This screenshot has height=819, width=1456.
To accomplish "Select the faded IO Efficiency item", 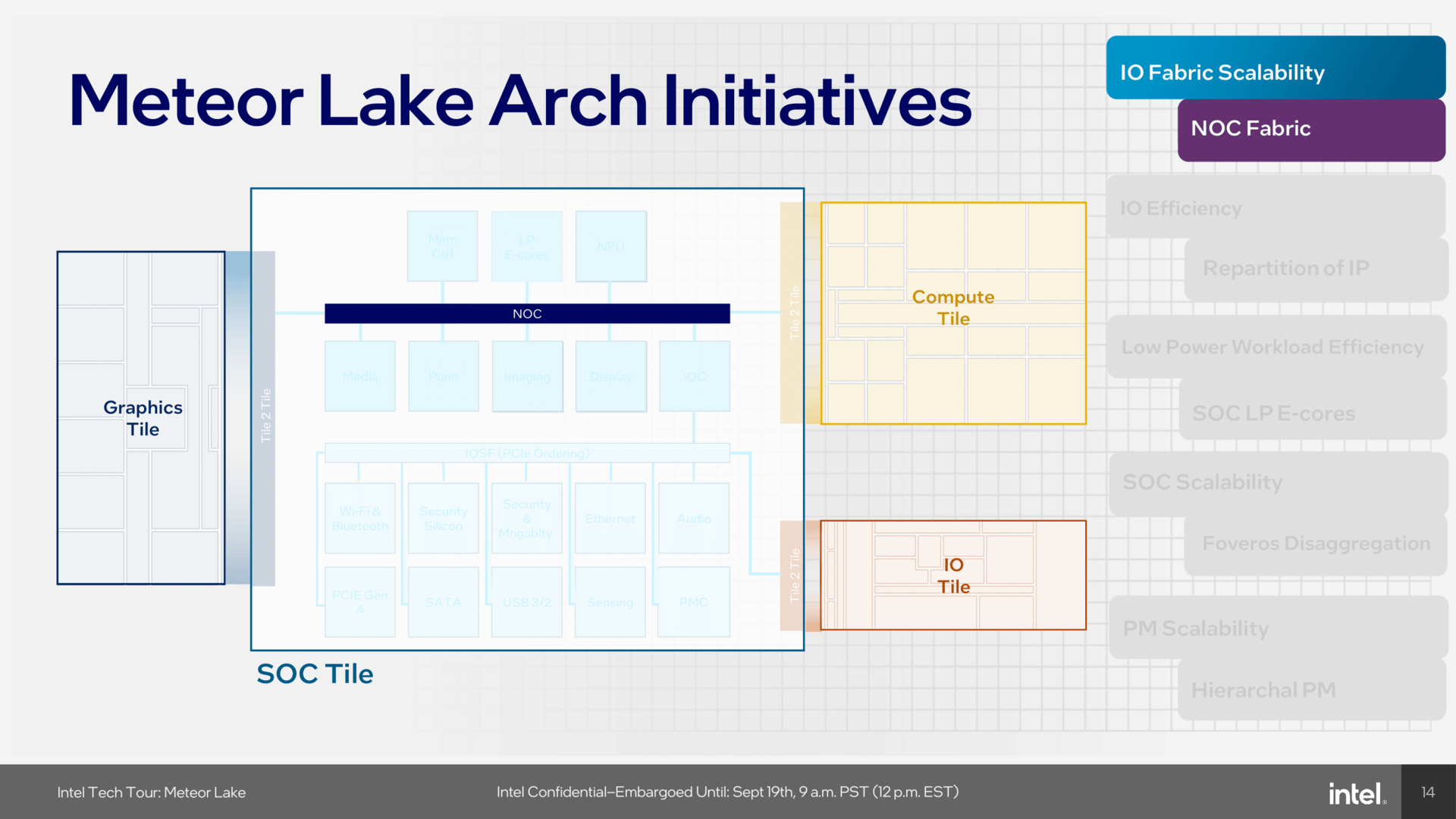I will (1181, 208).
